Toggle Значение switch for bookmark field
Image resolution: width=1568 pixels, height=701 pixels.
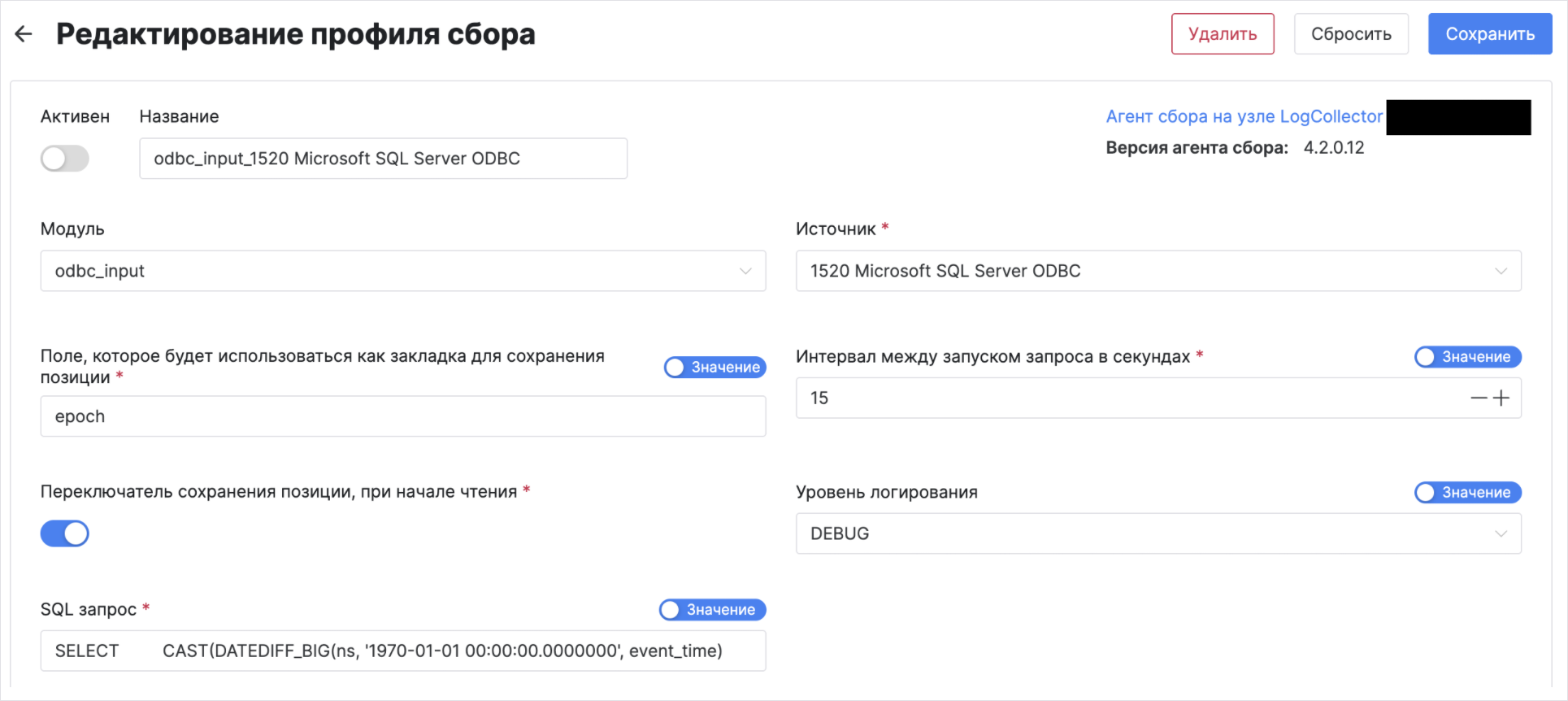pos(715,368)
